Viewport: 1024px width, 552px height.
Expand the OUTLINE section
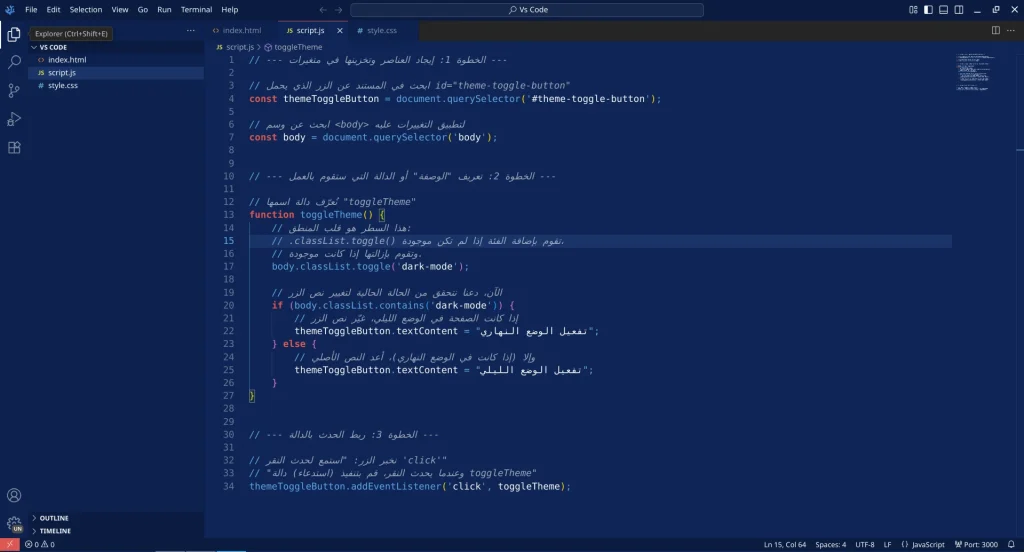(x=116, y=518)
